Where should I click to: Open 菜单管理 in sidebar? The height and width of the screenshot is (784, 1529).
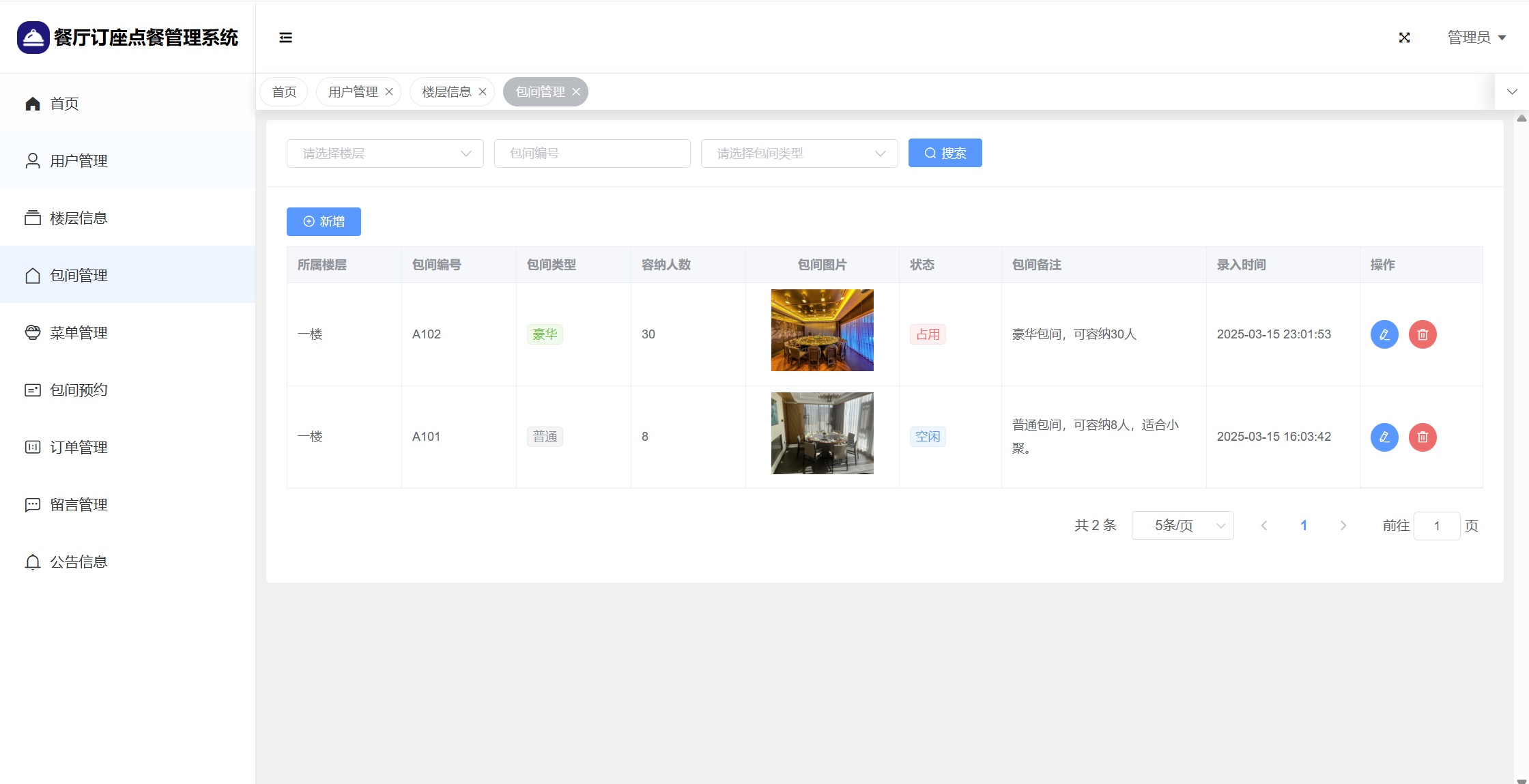coord(78,333)
